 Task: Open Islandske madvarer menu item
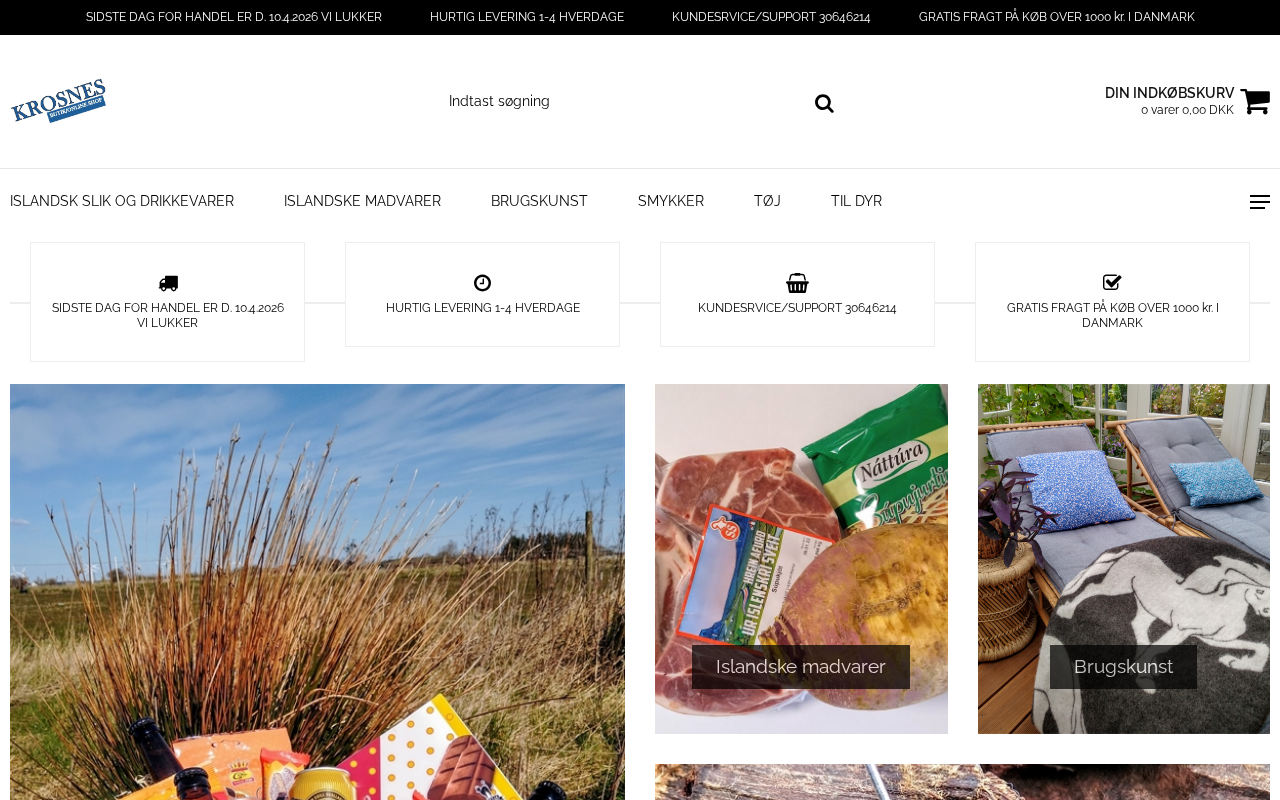[x=362, y=201]
